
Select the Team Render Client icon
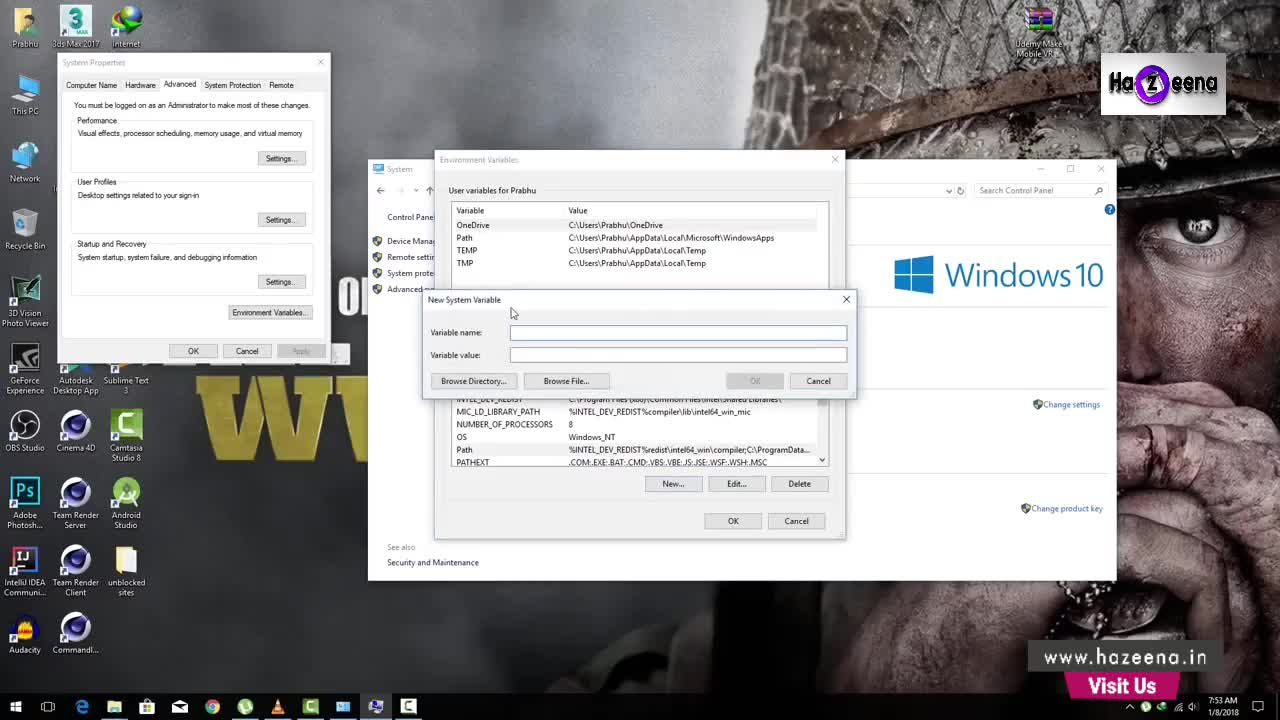pos(75,571)
